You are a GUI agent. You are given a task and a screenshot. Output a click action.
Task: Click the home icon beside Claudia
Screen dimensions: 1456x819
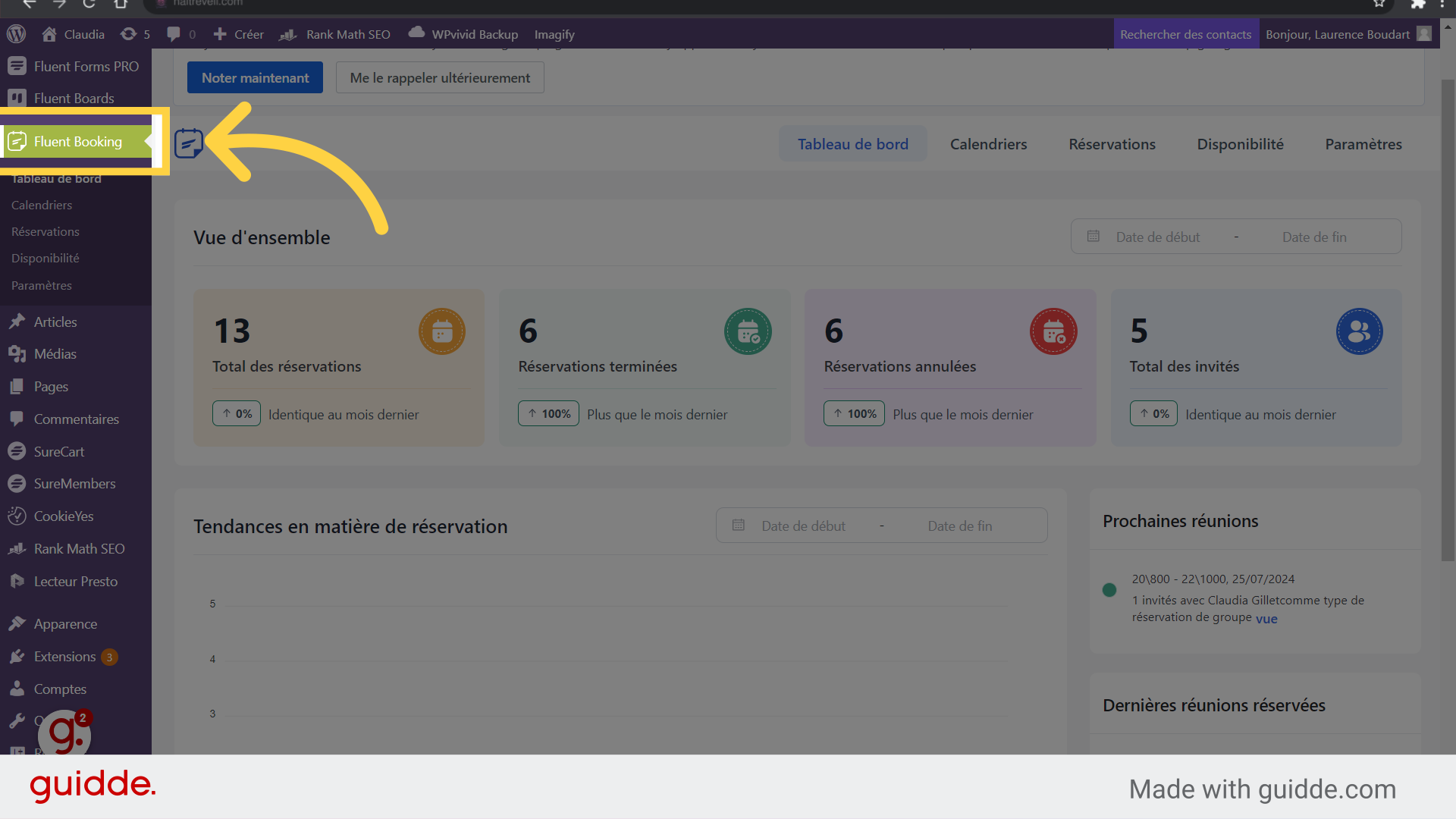click(x=49, y=34)
